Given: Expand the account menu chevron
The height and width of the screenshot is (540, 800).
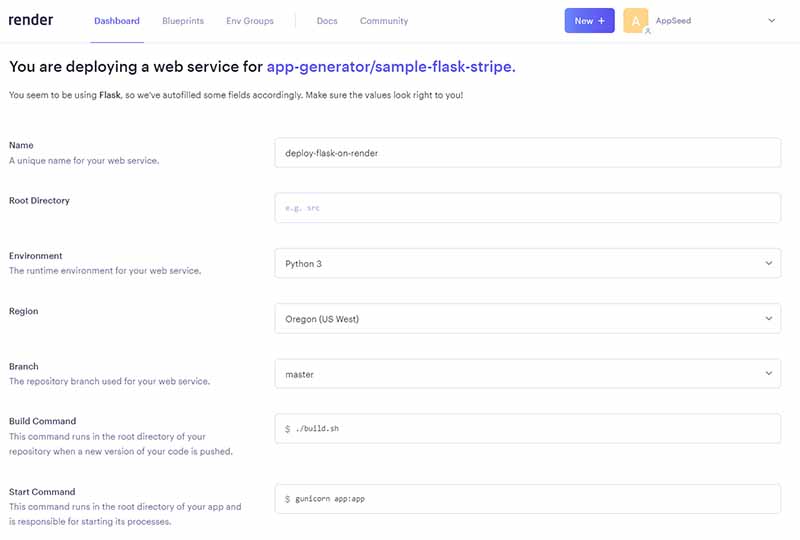Looking at the screenshot, I should point(771,20).
